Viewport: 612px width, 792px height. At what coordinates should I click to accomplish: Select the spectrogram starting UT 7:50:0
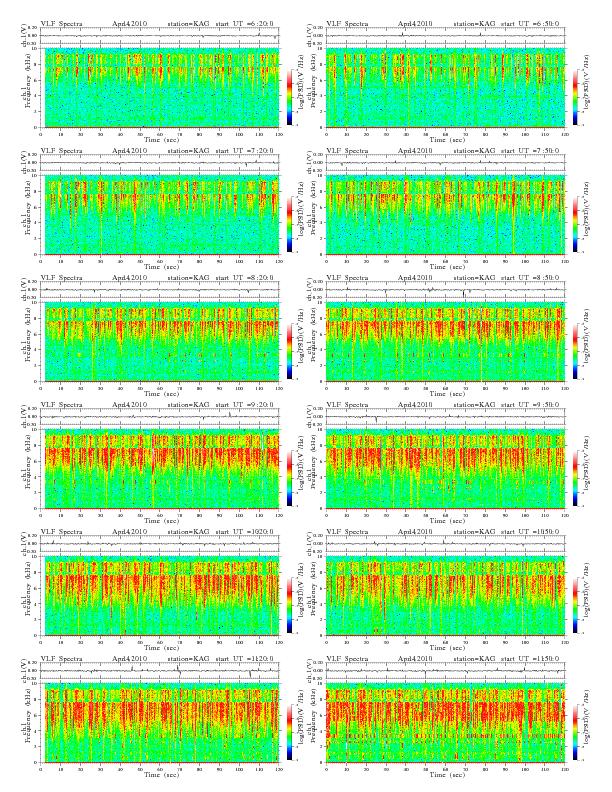446,215
